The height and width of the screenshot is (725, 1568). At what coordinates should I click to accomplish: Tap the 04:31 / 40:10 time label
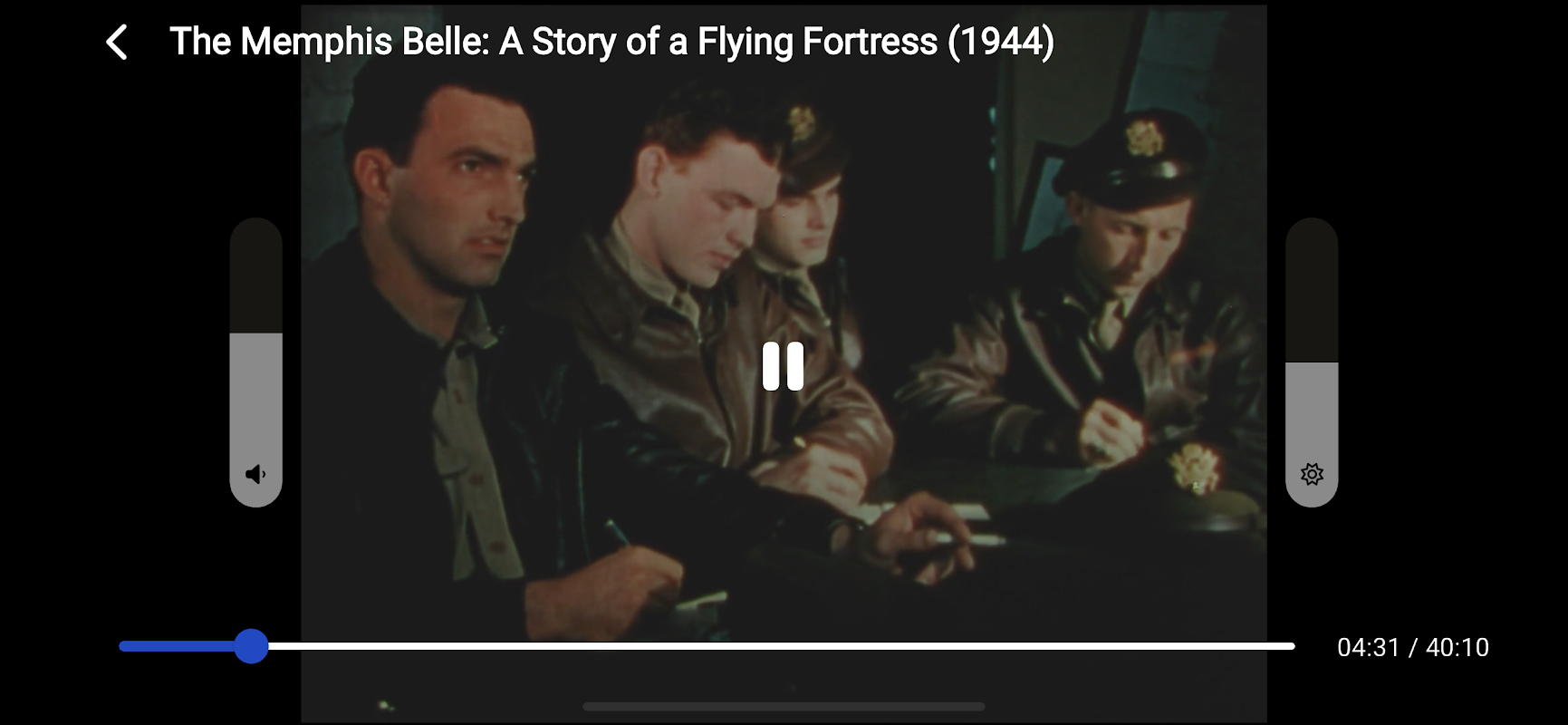coord(1413,647)
